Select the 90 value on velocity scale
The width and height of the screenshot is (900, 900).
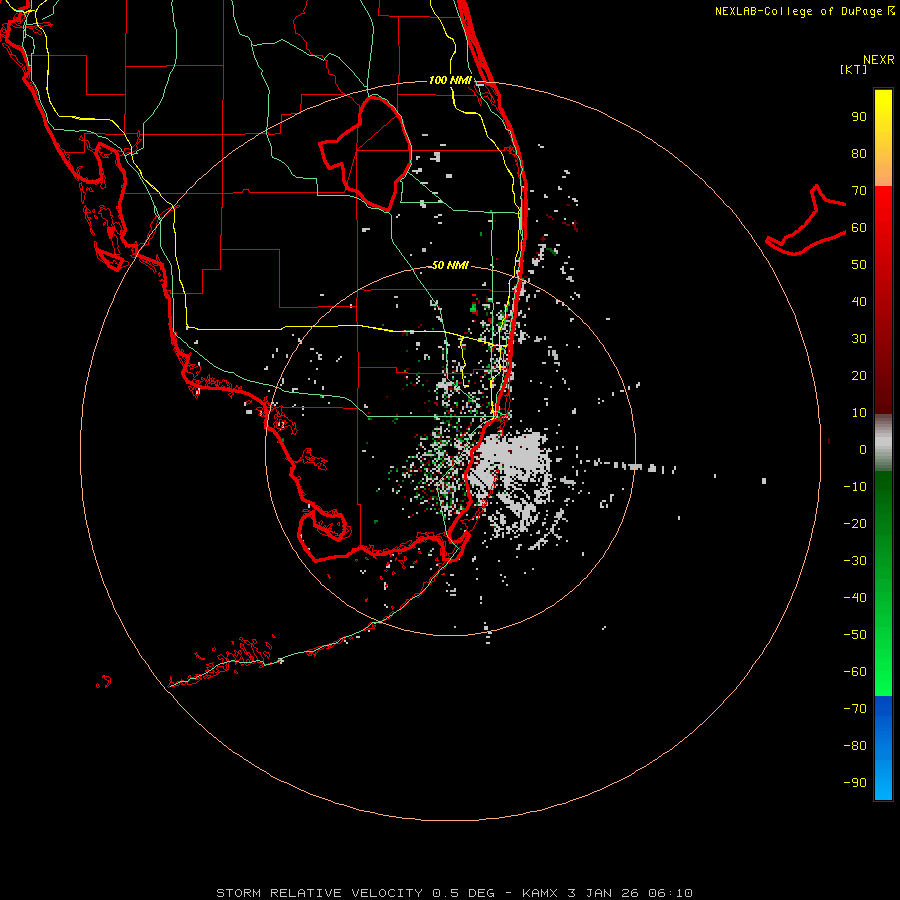[859, 117]
